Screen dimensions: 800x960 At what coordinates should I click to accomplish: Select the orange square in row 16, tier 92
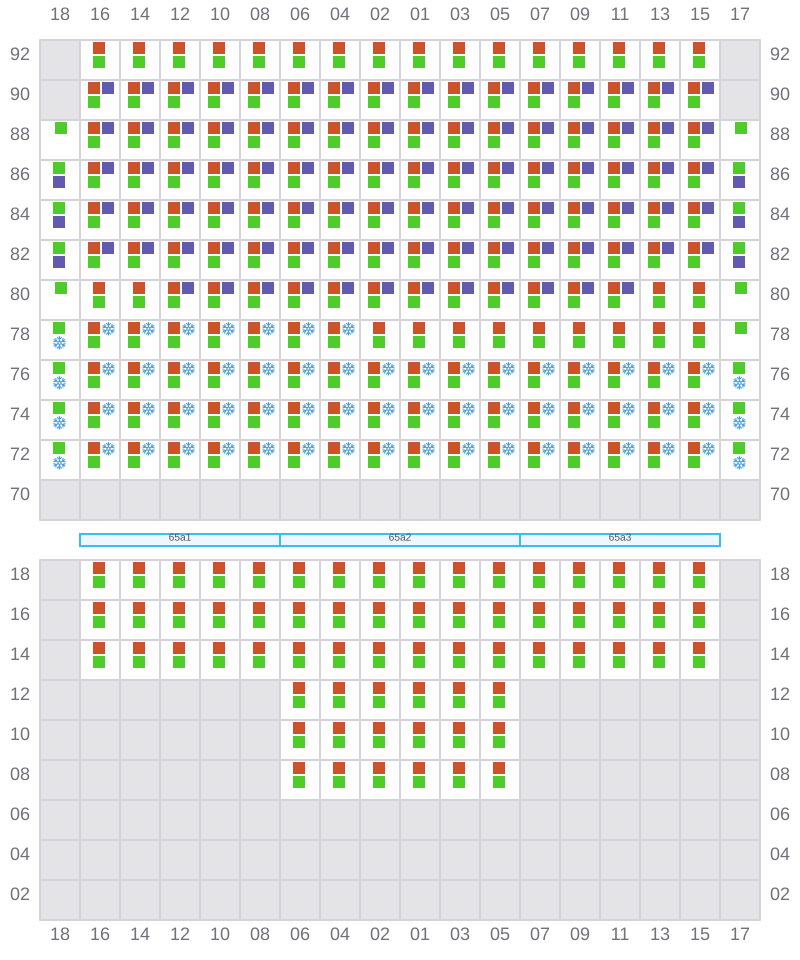coord(99,48)
